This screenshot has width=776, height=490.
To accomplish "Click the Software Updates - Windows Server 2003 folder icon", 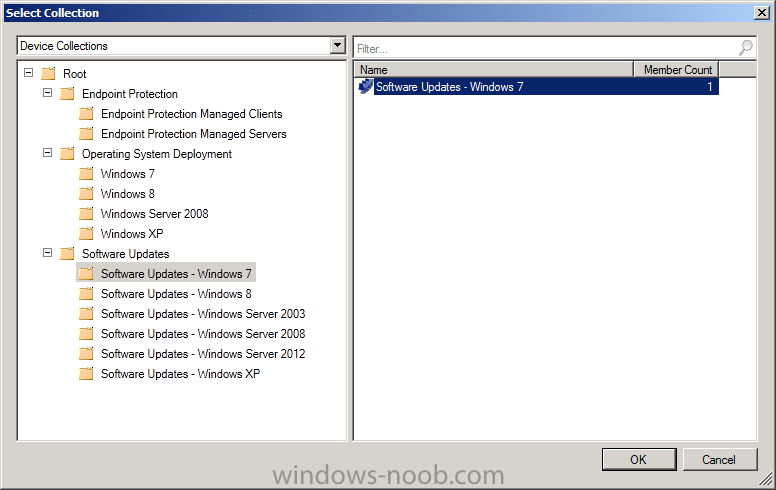I will pos(86,313).
